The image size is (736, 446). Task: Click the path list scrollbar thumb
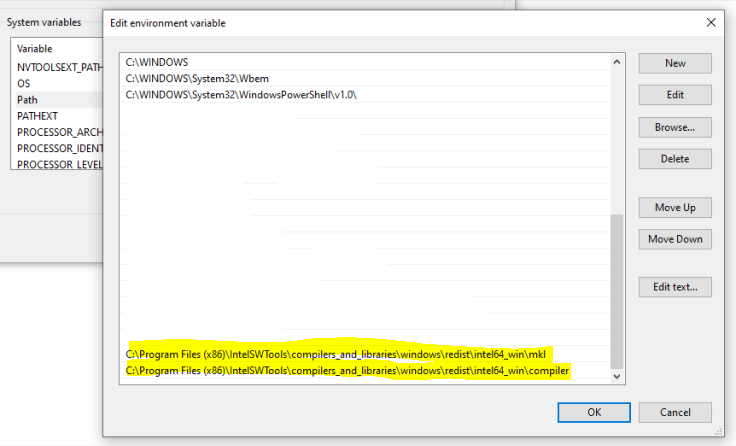coord(617,292)
